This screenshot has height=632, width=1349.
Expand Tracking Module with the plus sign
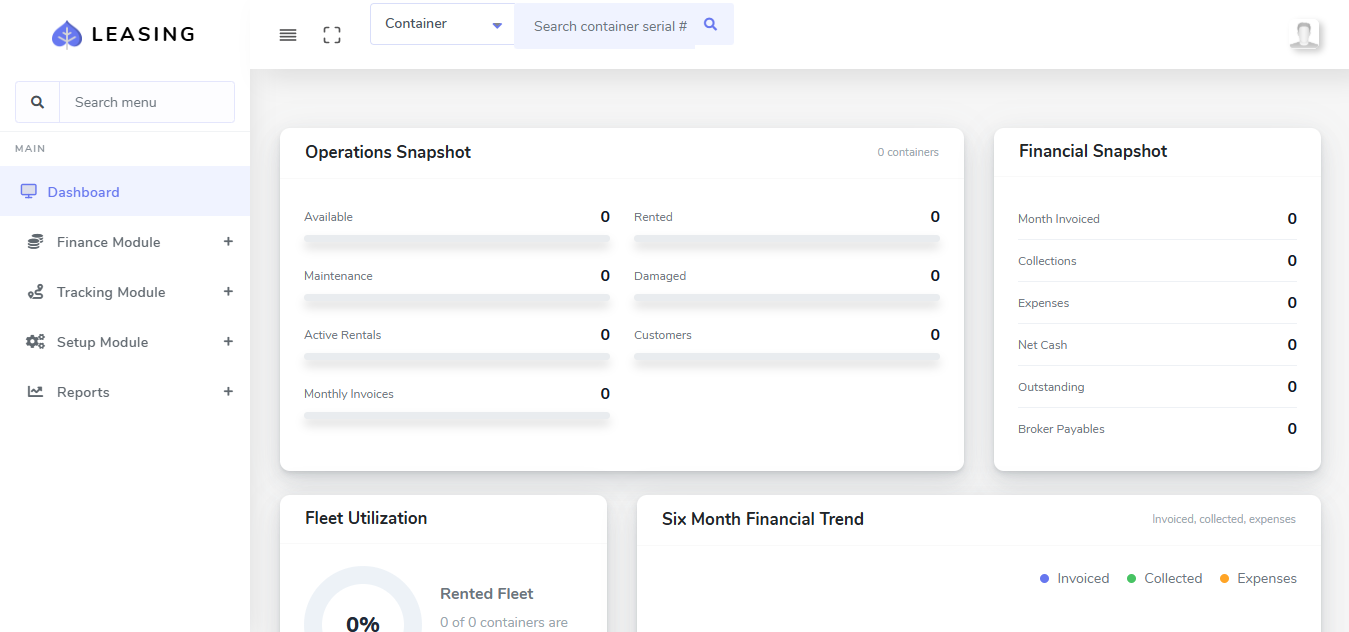pos(228,292)
